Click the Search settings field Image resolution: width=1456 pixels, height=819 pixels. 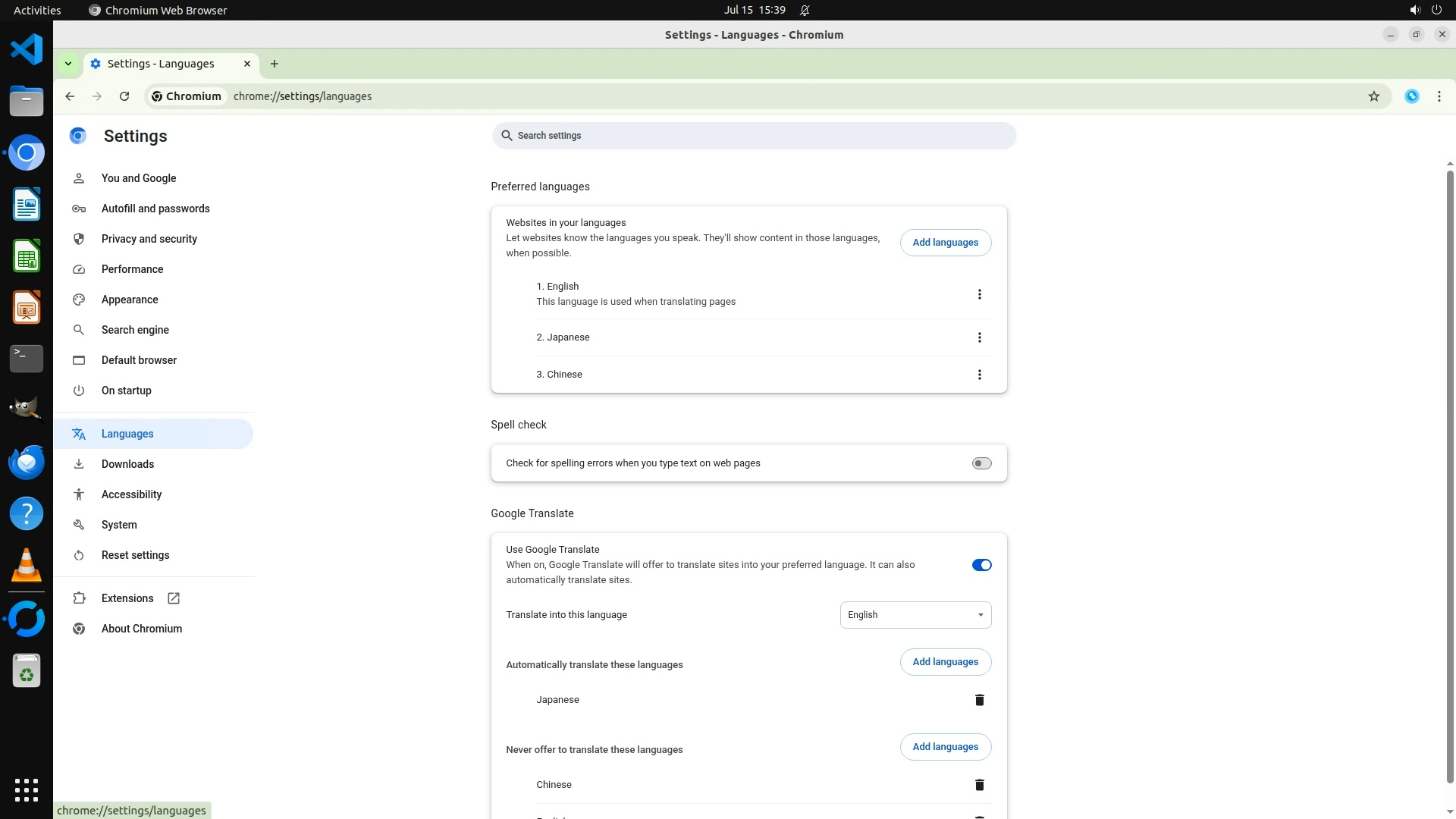(x=753, y=136)
